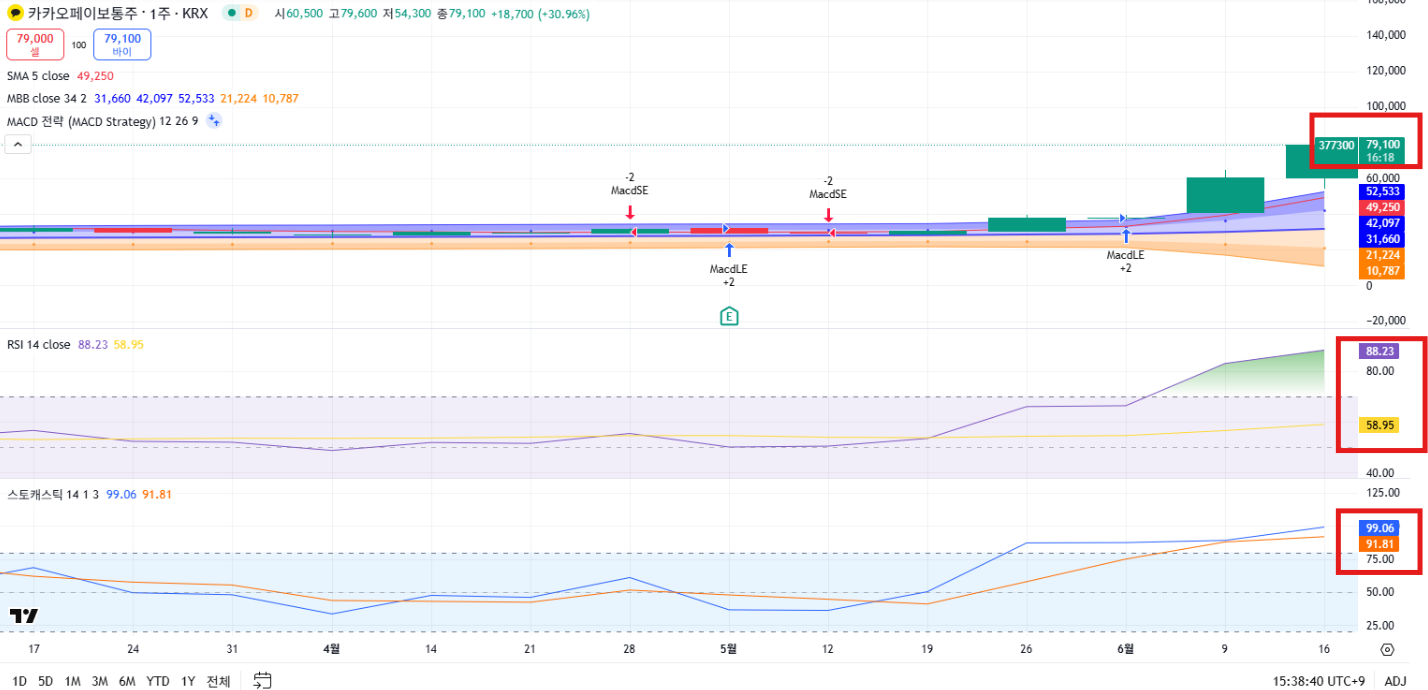
Task: Click the large green candle at 9
Action: 1225,195
